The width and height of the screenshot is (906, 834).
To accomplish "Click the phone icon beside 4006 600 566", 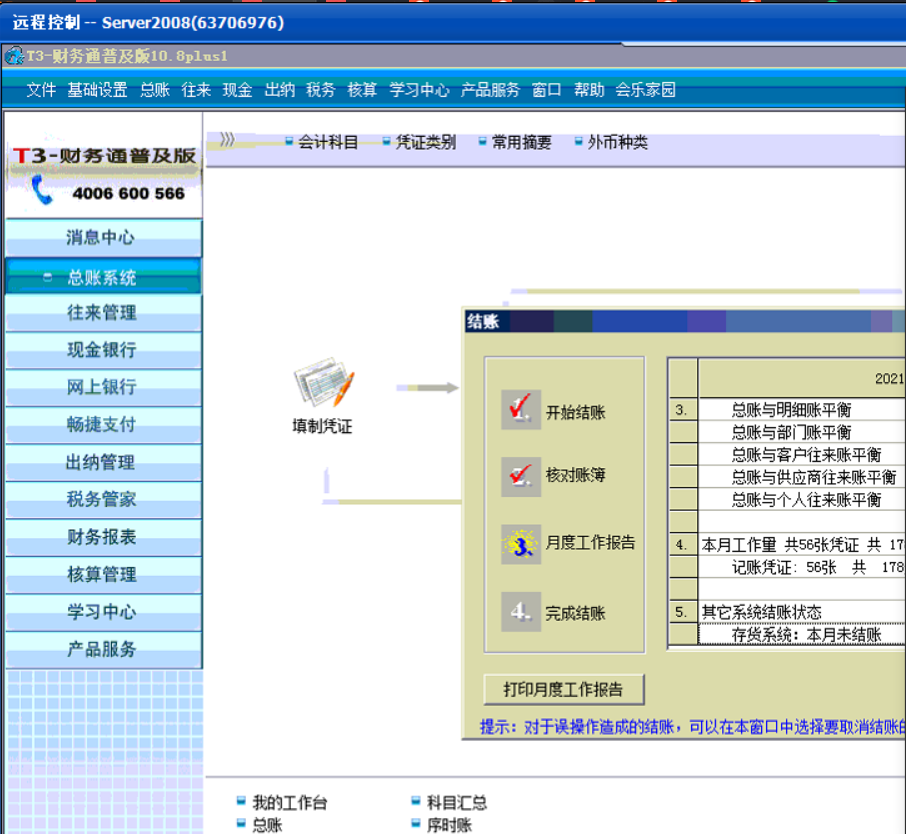I will tap(42, 191).
